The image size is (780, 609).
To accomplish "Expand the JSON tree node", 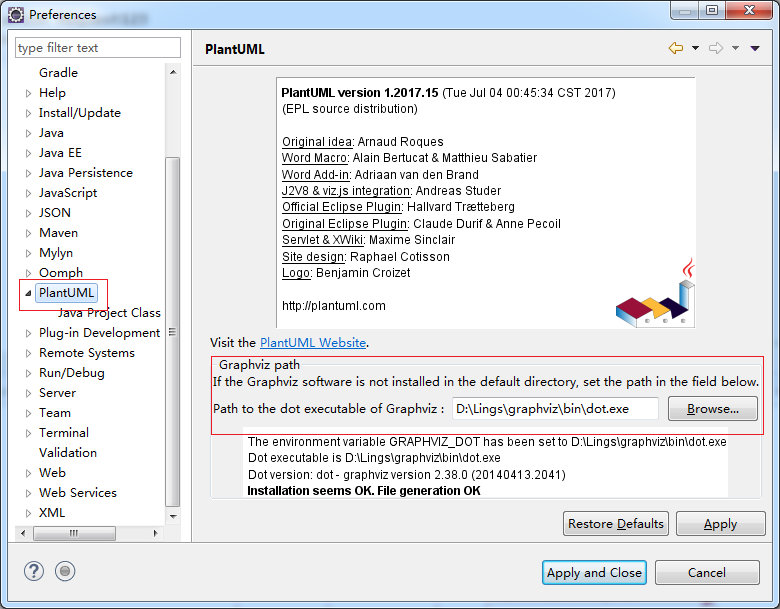I will [x=28, y=213].
